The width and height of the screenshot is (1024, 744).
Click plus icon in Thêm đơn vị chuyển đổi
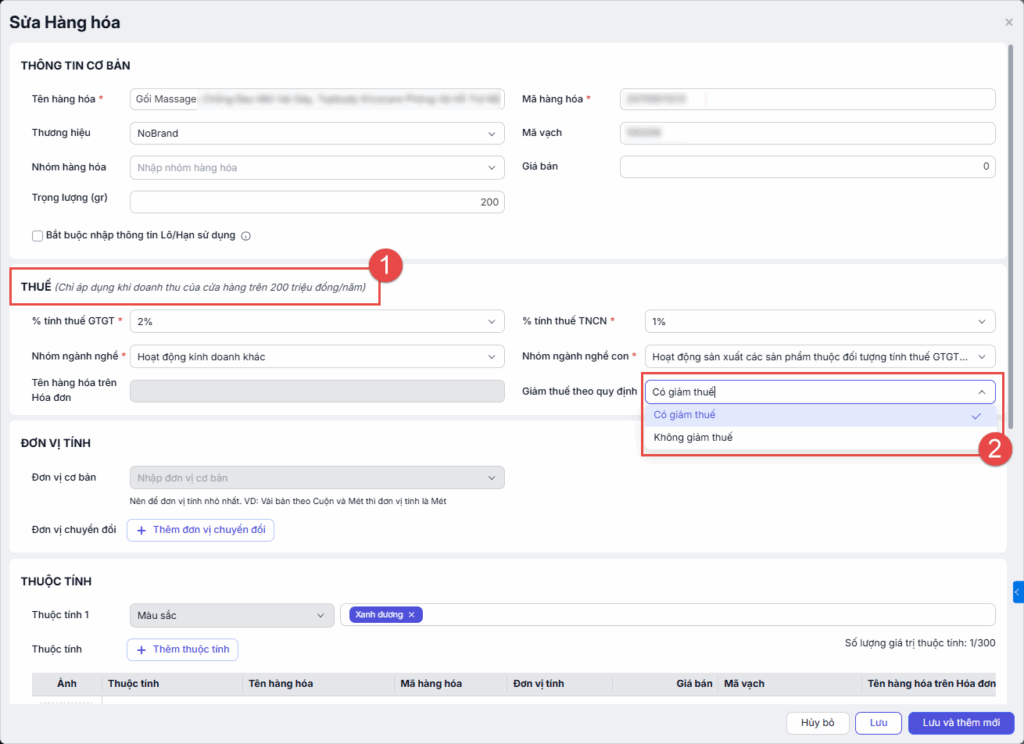(x=141, y=530)
